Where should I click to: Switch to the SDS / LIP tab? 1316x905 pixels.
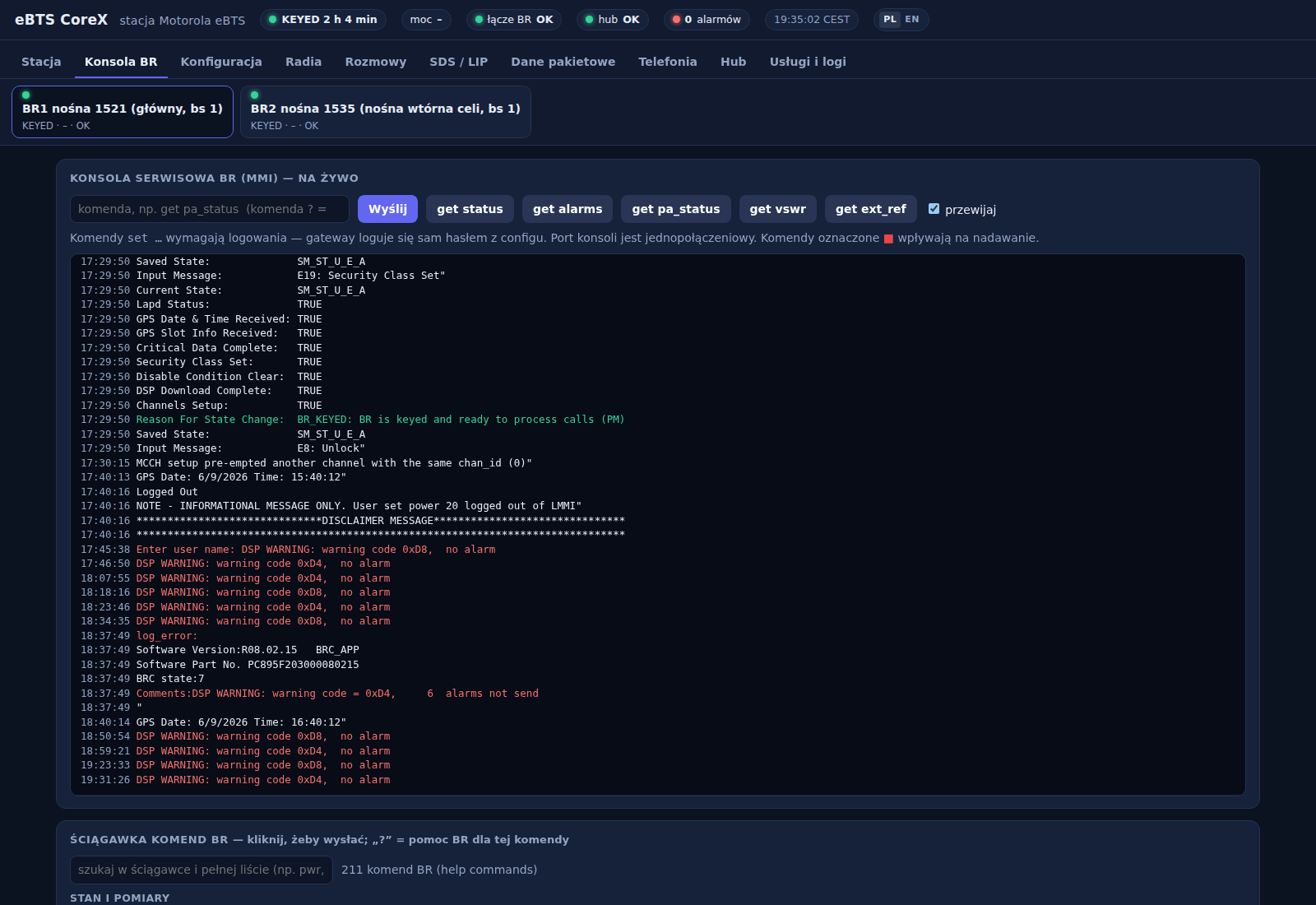458,62
